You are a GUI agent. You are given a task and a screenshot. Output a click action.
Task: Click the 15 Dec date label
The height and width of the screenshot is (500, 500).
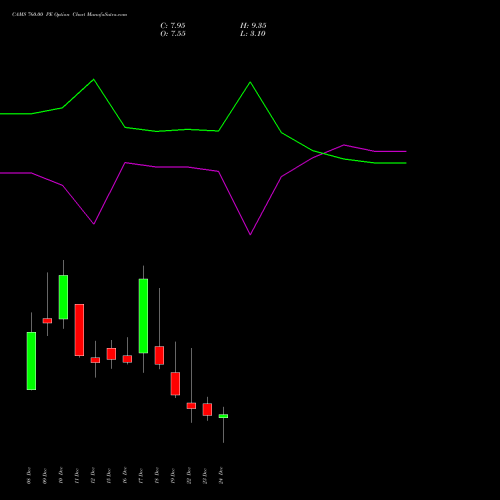point(109,475)
